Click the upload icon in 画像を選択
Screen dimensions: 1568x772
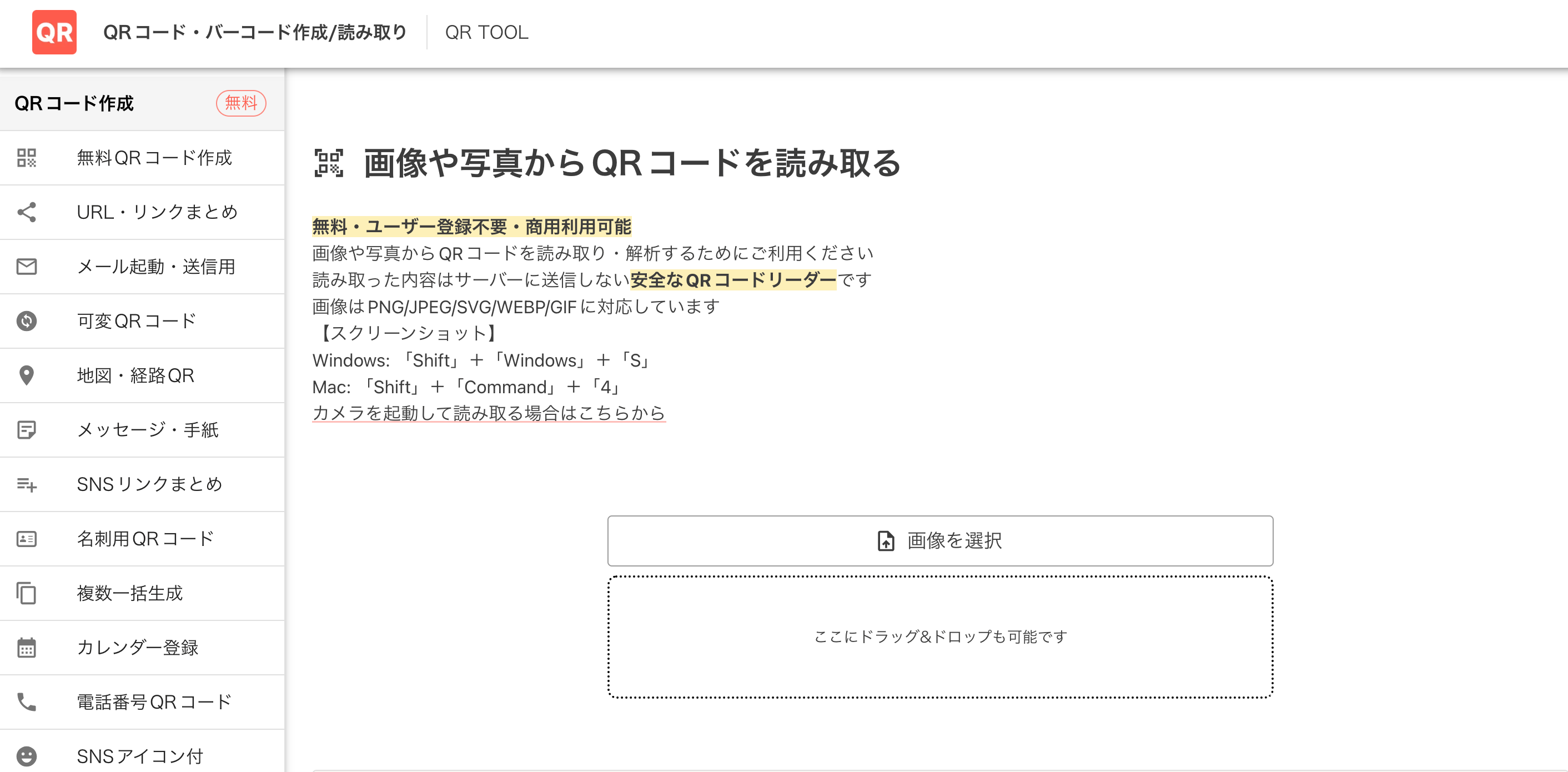coord(886,540)
